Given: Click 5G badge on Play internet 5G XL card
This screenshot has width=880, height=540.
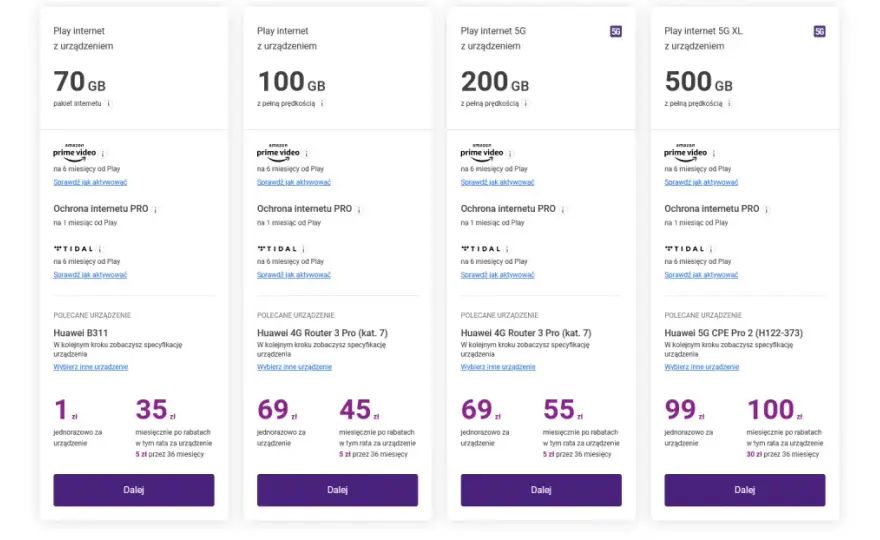Looking at the screenshot, I should coord(819,31).
